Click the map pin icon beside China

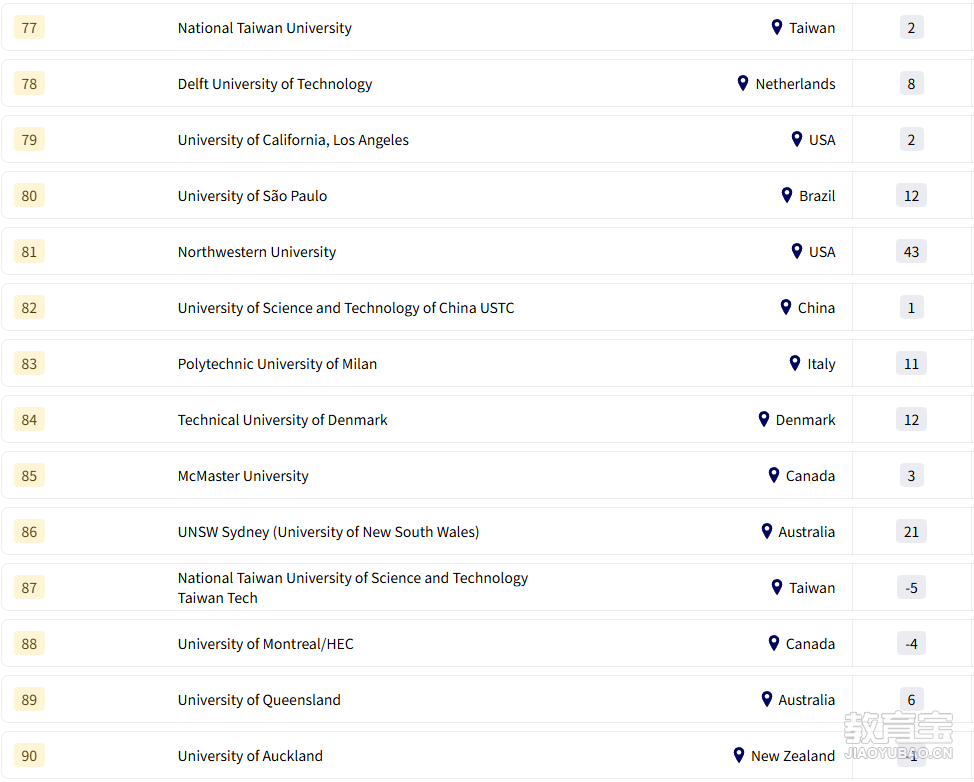pos(786,307)
